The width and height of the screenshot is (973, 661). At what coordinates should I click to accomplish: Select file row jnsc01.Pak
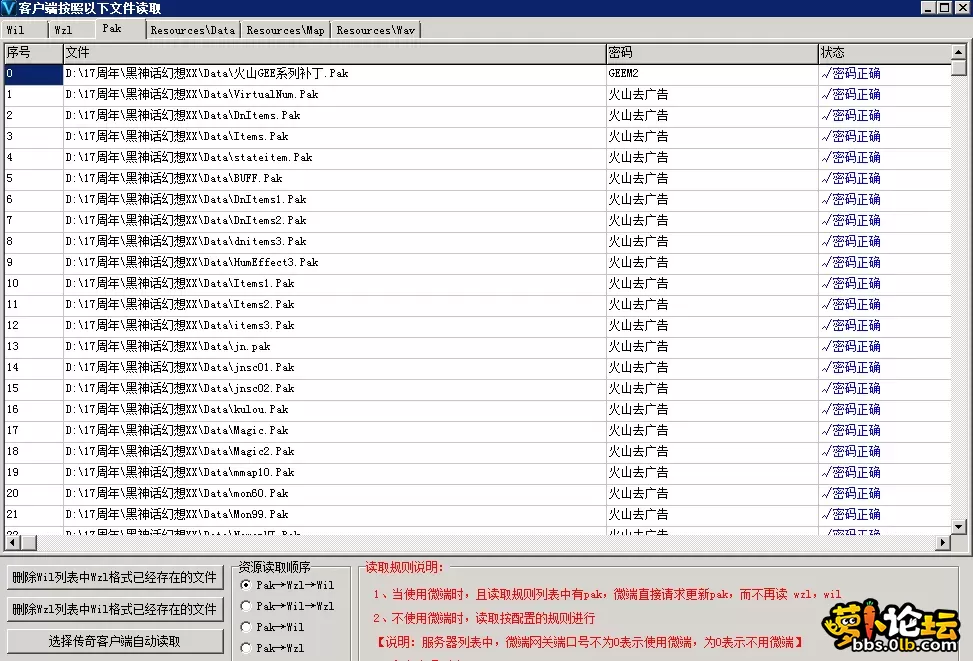pos(477,367)
